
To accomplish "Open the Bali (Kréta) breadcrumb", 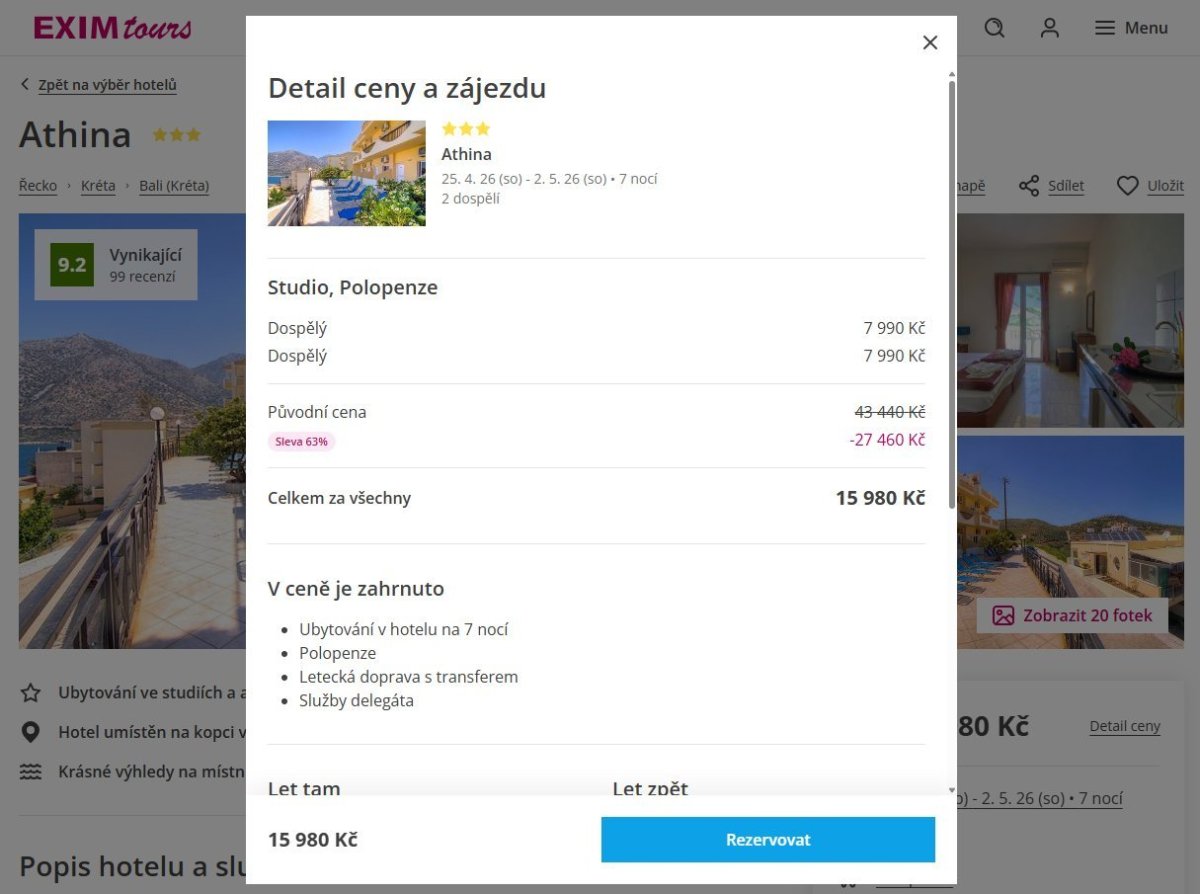I will 174,186.
